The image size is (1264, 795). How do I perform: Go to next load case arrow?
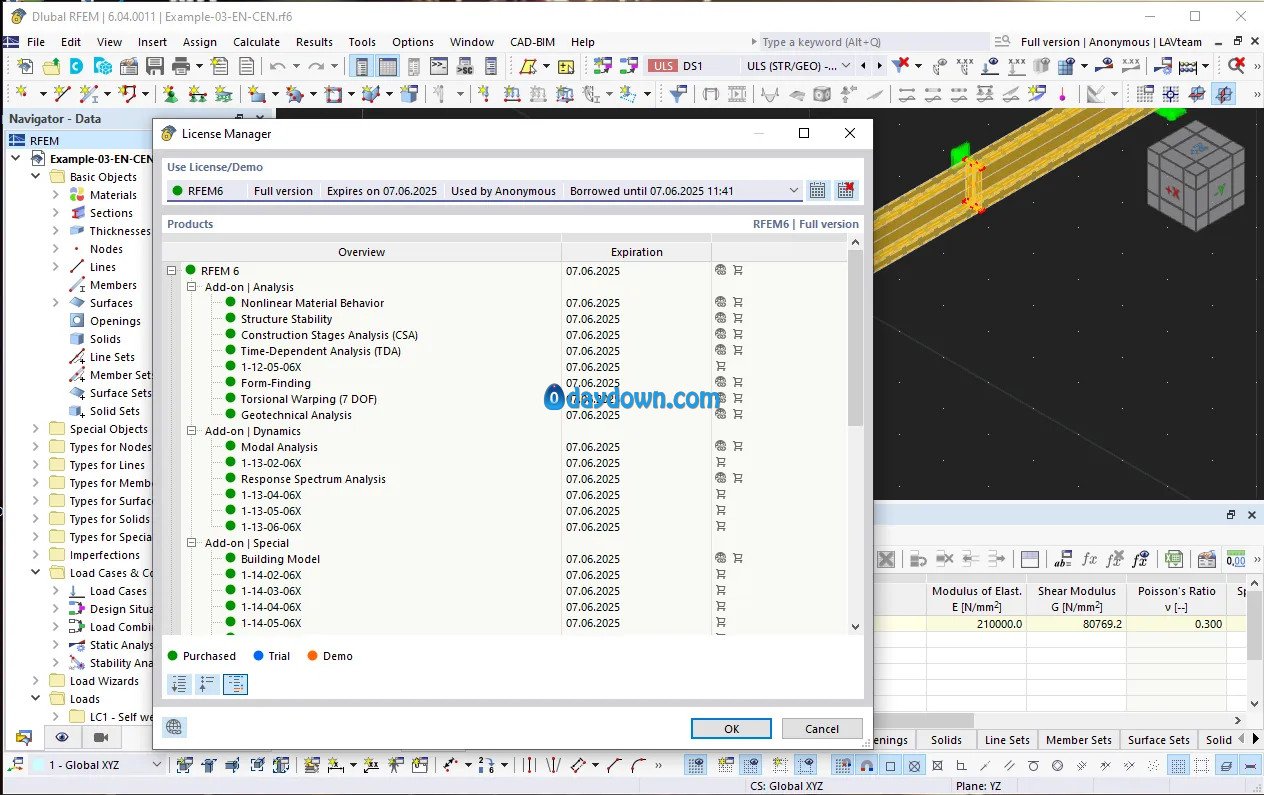tap(880, 66)
